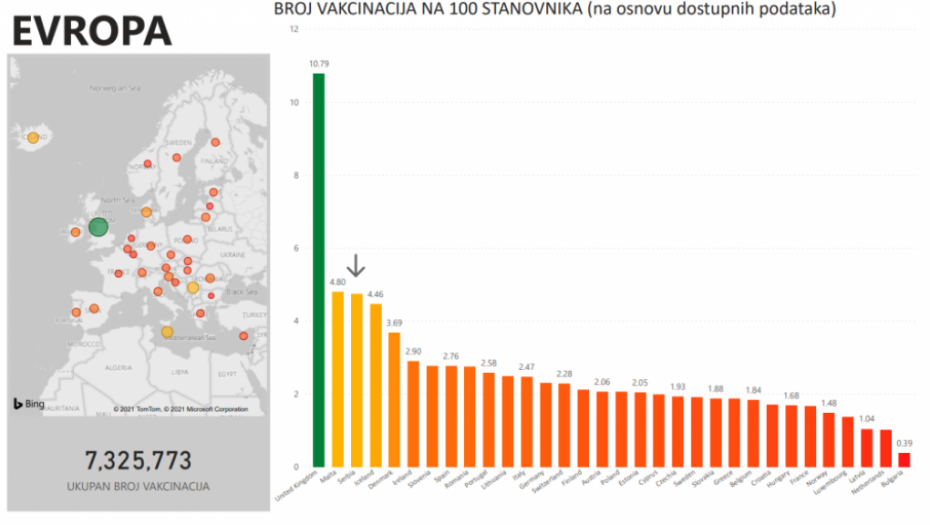The width and height of the screenshot is (930, 525).
Task: Select the Cyprus bubble on the map
Action: coord(244,336)
